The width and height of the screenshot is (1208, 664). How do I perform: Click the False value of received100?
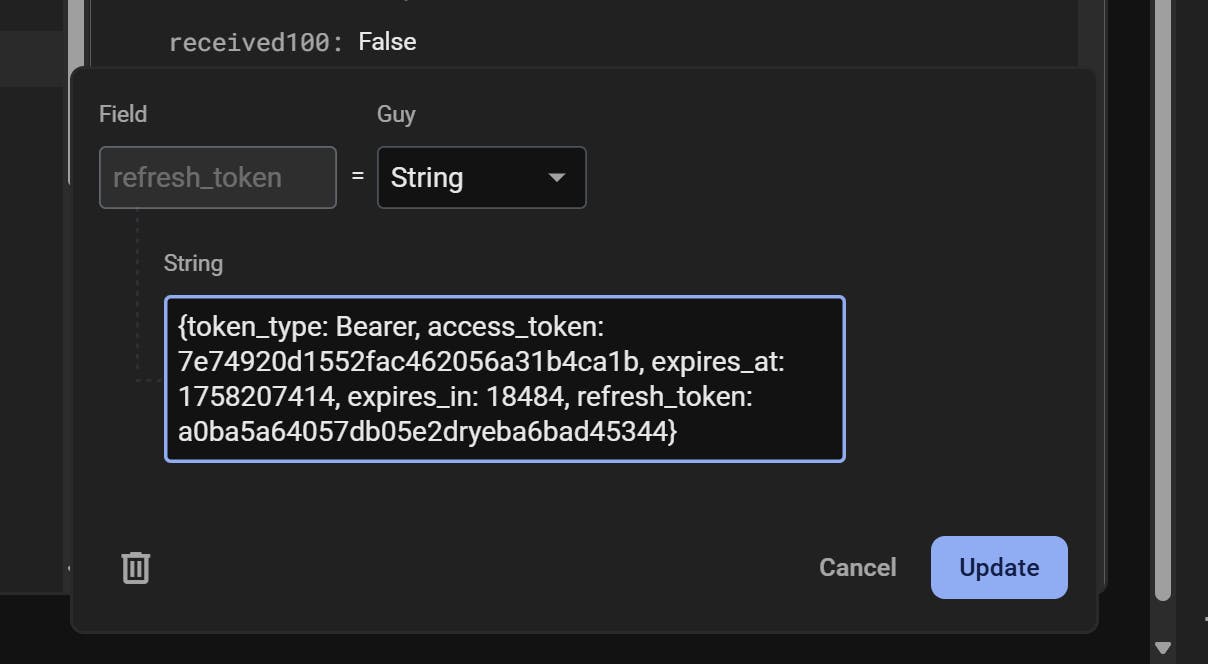387,42
